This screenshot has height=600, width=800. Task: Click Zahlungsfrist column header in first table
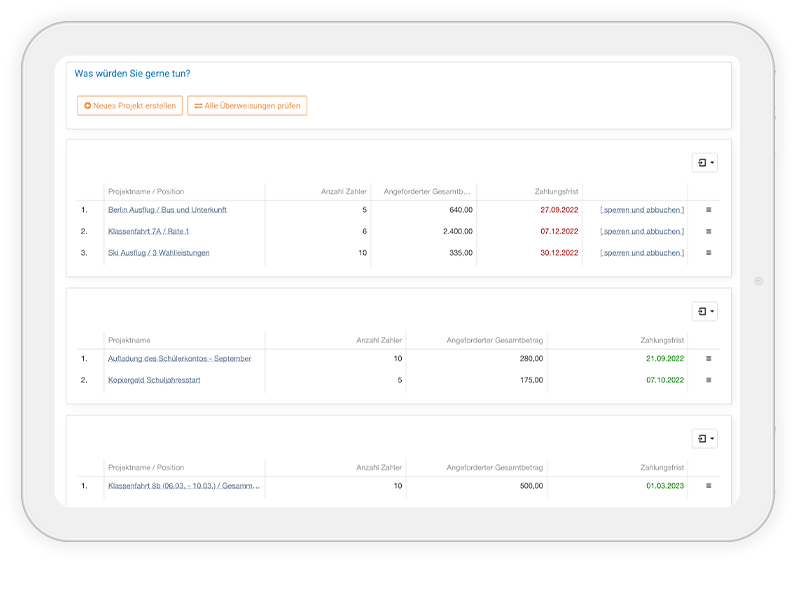point(556,191)
